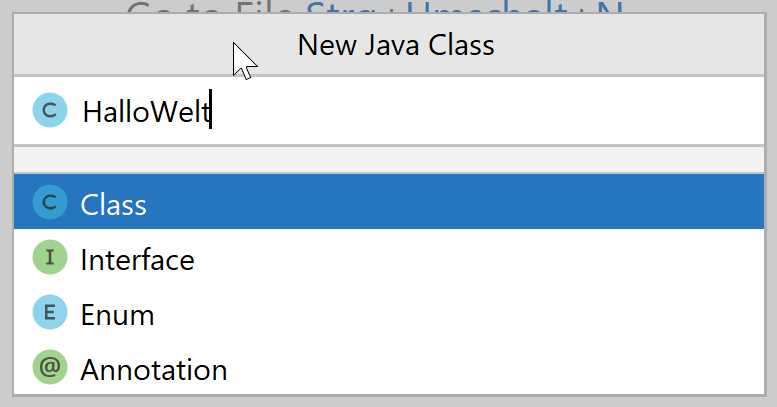Click the gray separator strip under name field
Image resolution: width=777 pixels, height=407 pixels.
pos(389,160)
